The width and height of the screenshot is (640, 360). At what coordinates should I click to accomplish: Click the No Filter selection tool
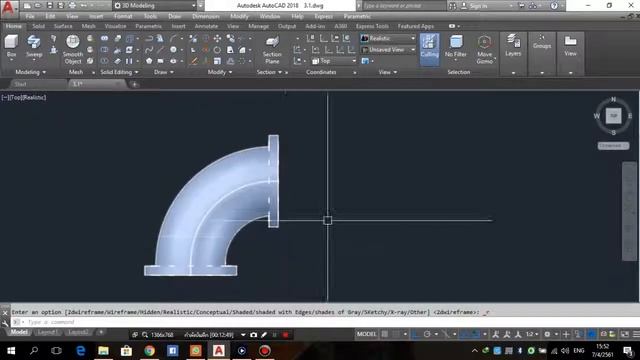pyautogui.click(x=456, y=47)
